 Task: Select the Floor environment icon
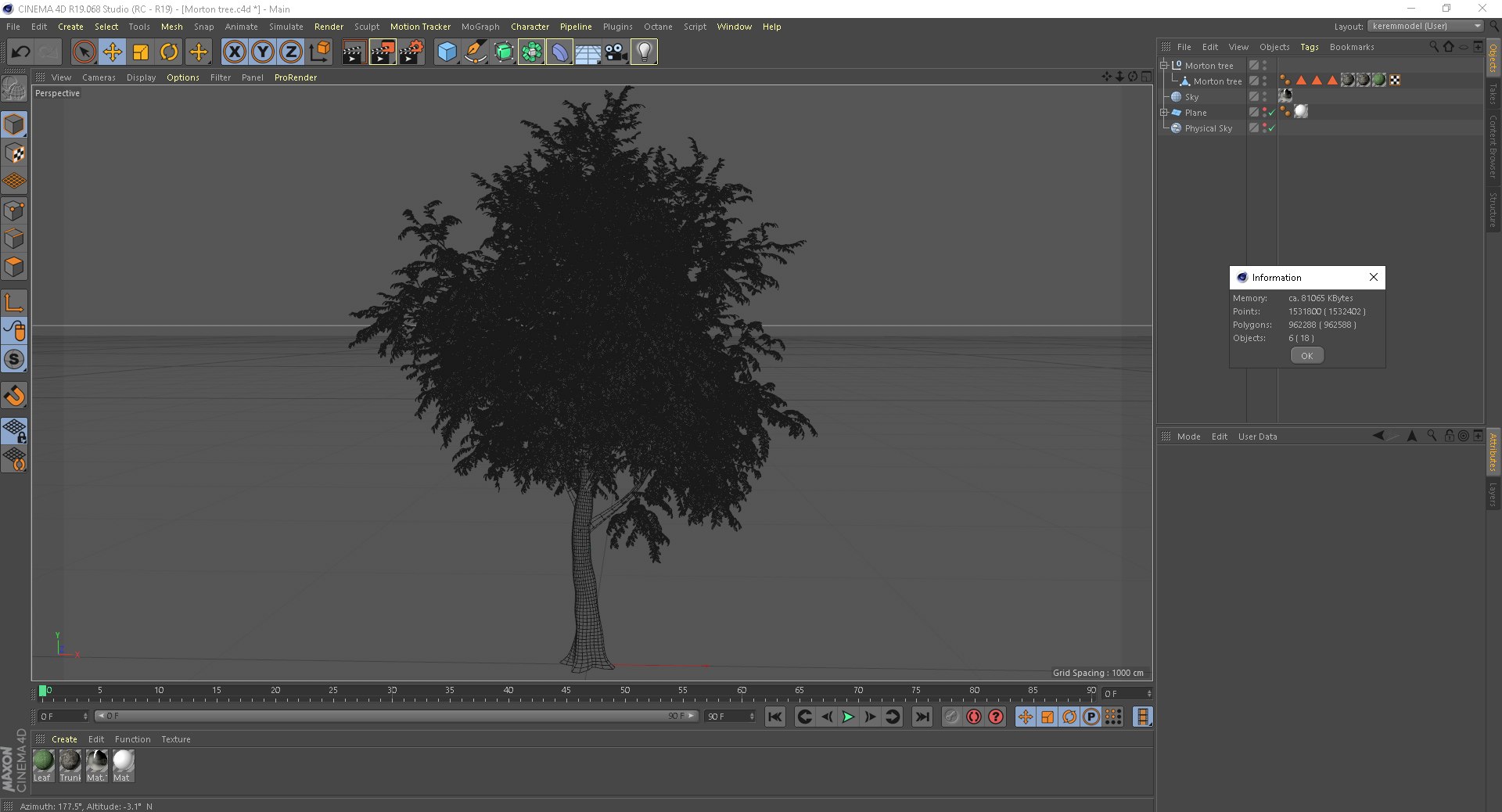[x=588, y=52]
